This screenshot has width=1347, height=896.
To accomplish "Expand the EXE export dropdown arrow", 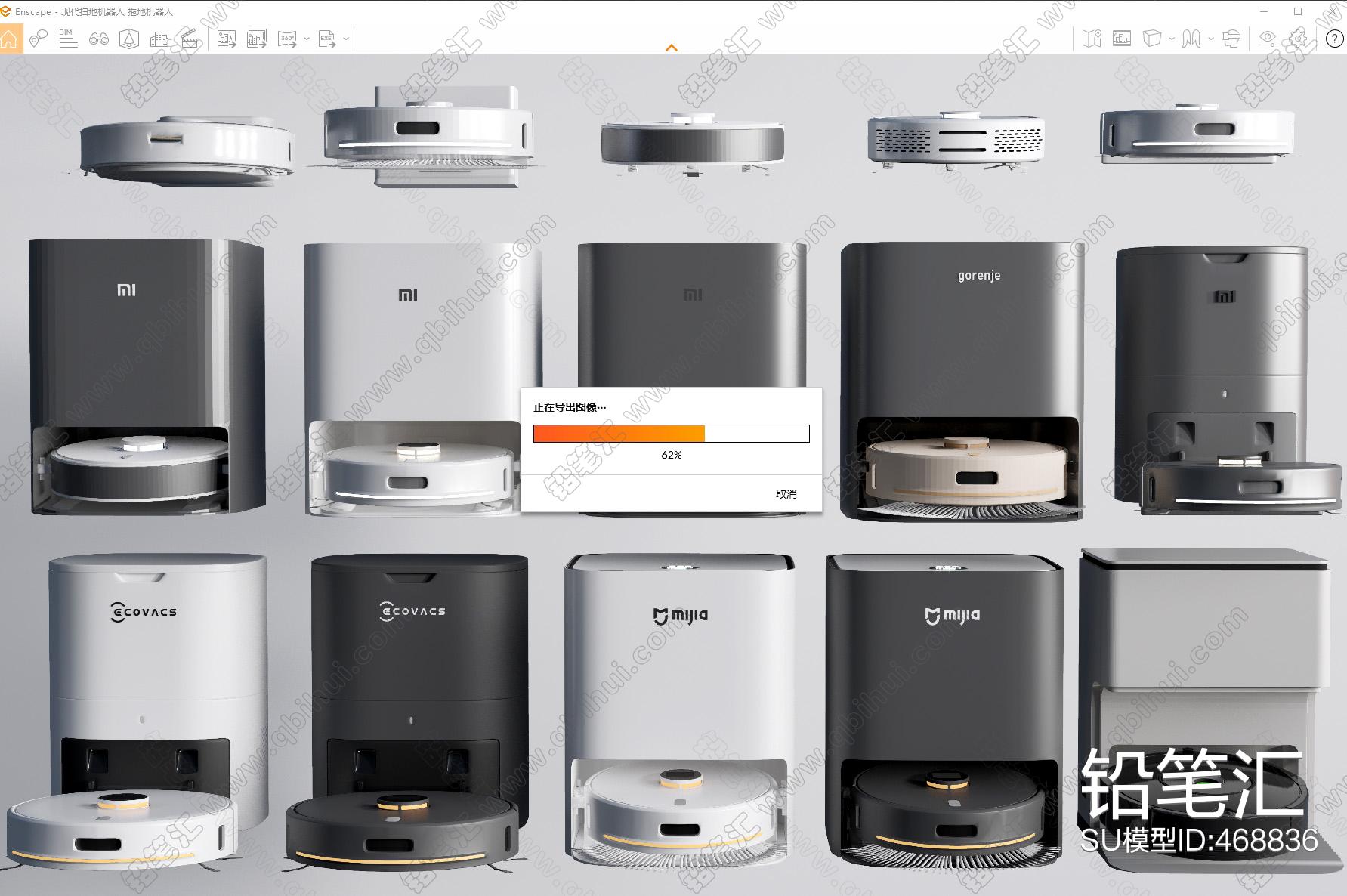I will click(x=346, y=39).
